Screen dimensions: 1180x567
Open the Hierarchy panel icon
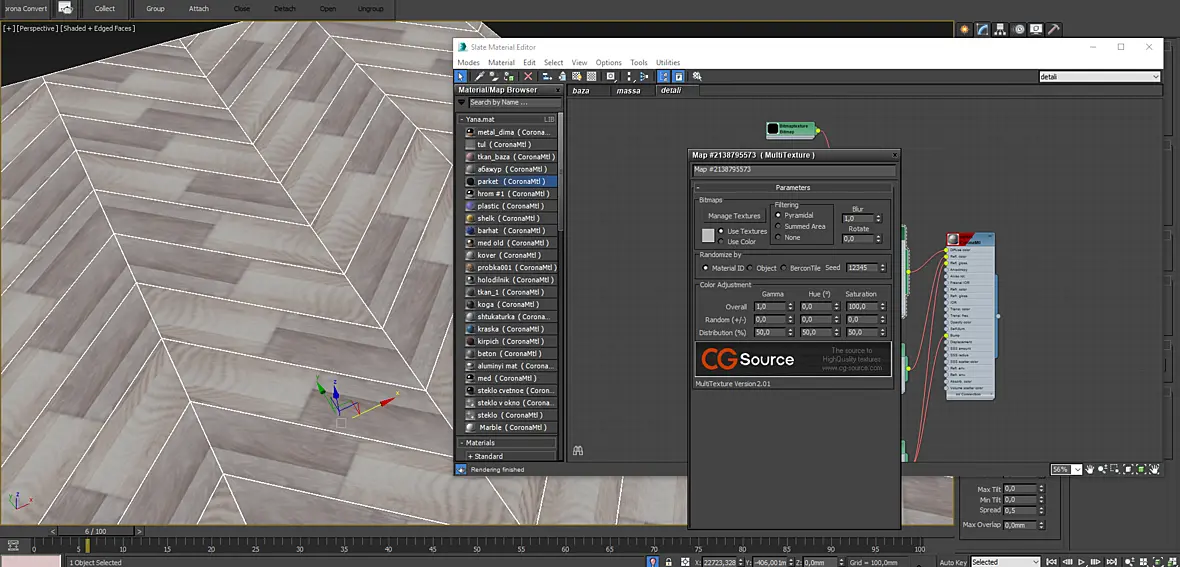(x=1001, y=29)
